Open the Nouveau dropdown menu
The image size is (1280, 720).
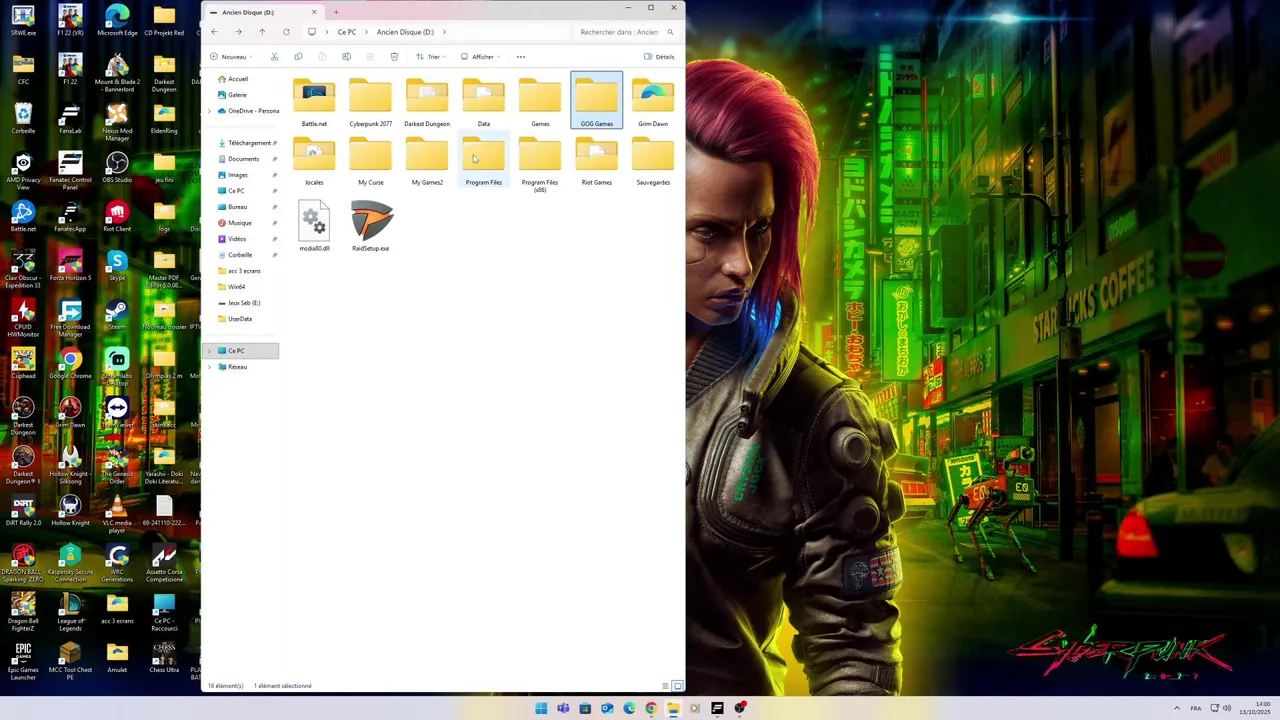coord(230,57)
